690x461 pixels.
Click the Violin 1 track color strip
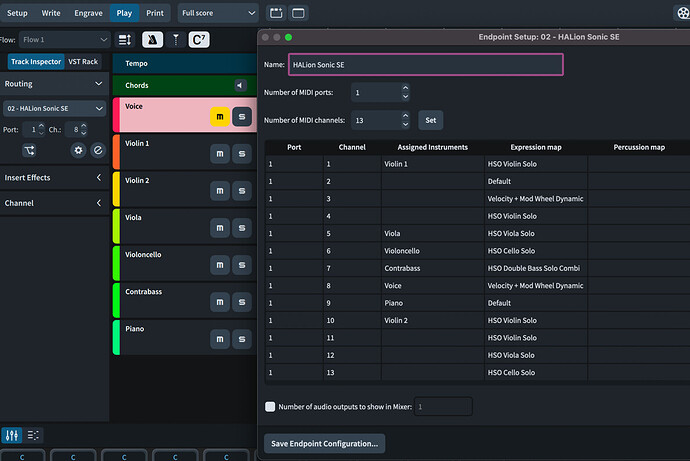coord(116,152)
